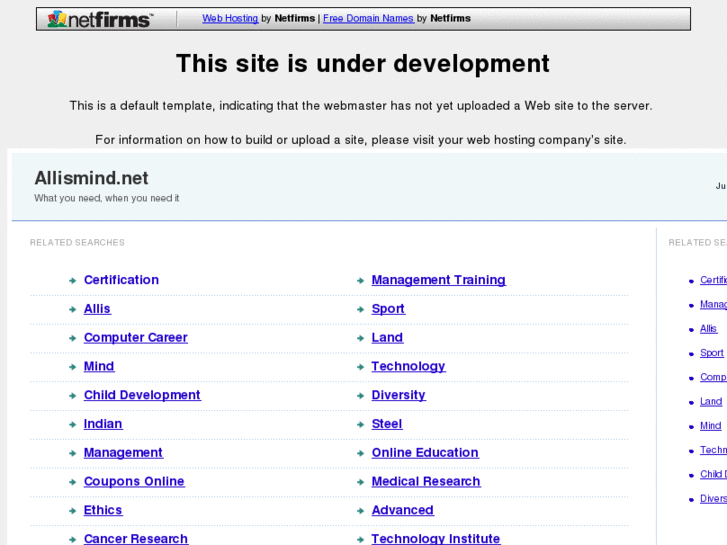
Task: Open the Land link in main list
Action: click(x=387, y=337)
